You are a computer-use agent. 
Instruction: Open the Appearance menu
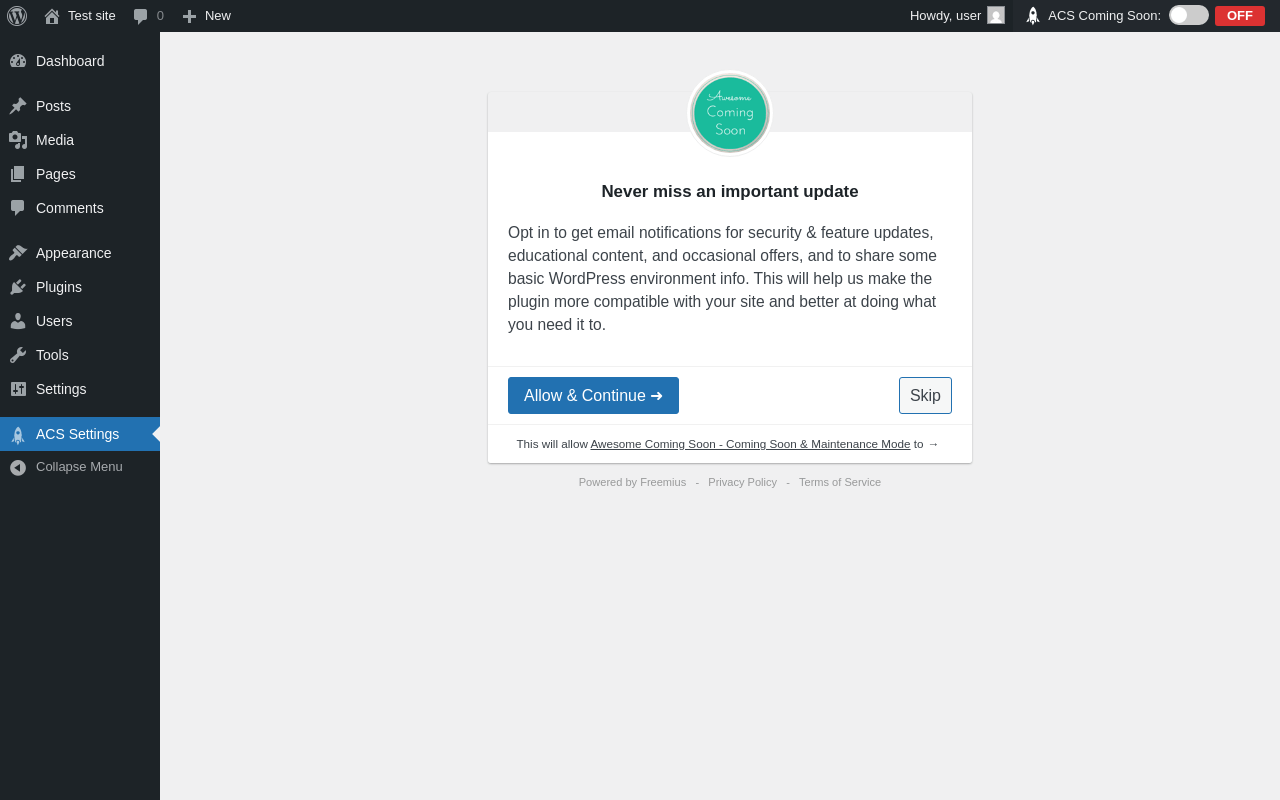point(80,253)
